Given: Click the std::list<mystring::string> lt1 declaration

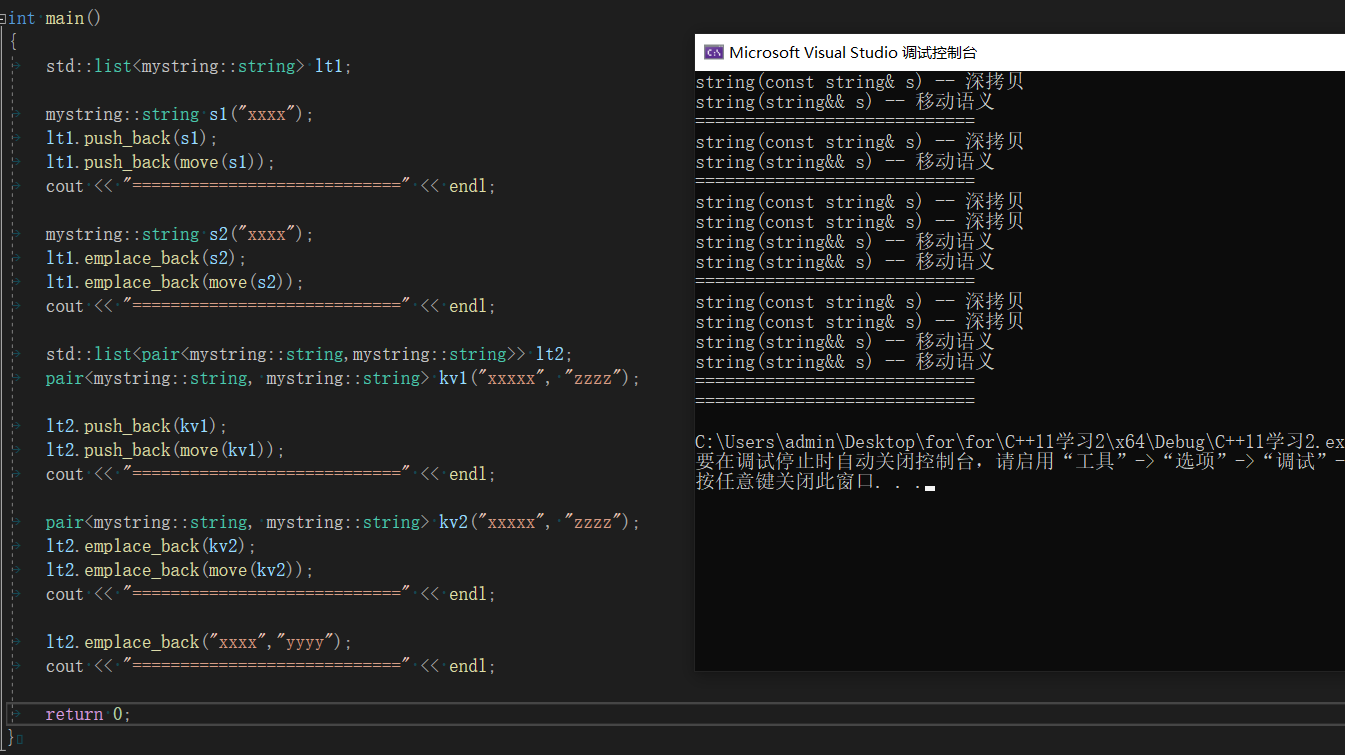Looking at the screenshot, I should point(199,66).
